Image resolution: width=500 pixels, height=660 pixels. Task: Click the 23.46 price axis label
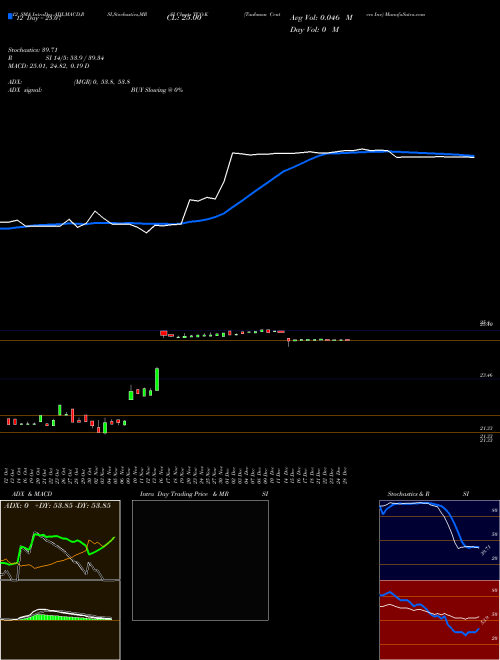(x=486, y=375)
